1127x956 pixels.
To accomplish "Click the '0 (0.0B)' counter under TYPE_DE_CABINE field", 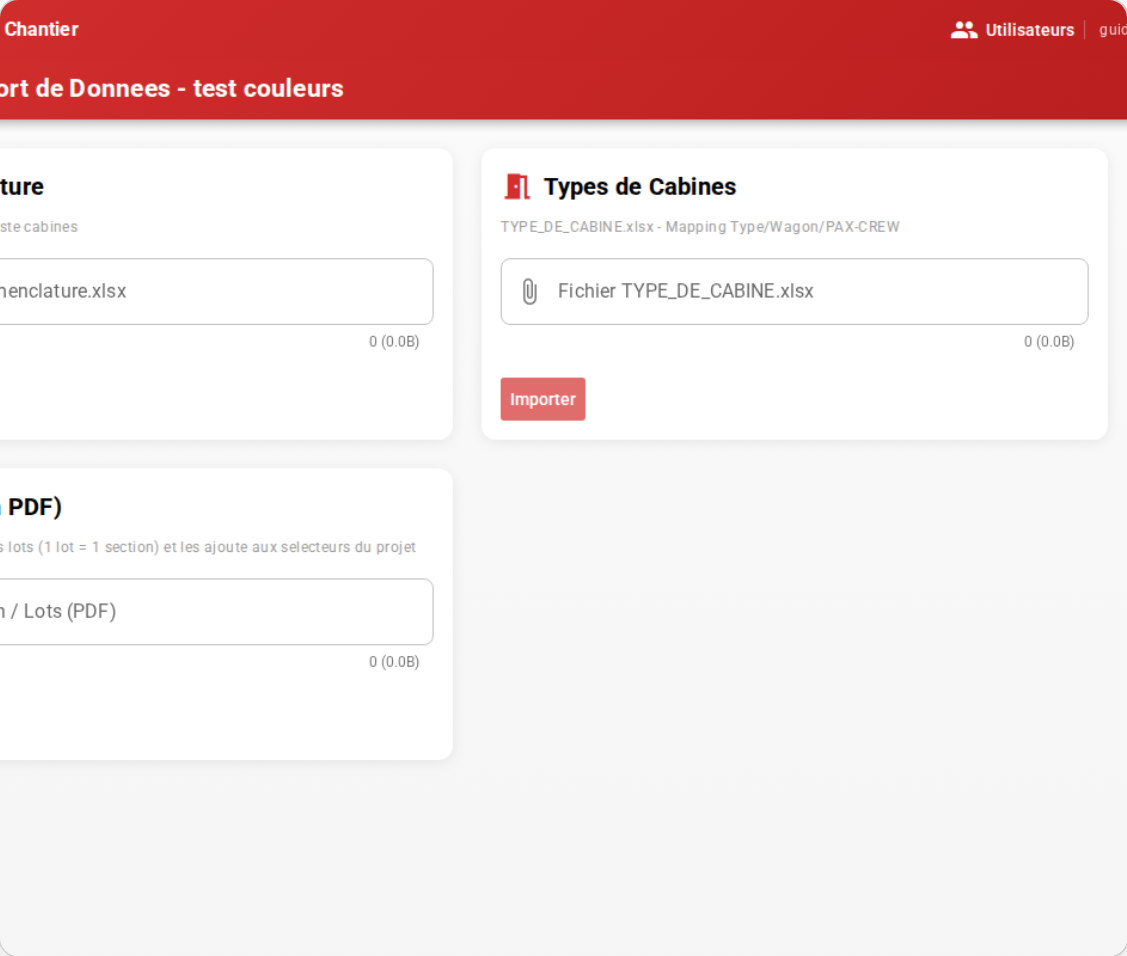I will pos(1049,341).
